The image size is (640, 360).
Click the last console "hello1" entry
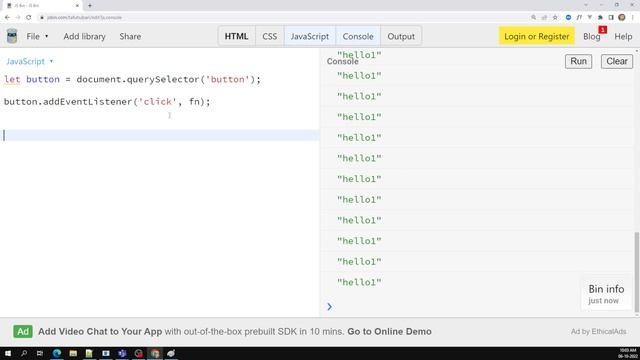click(359, 282)
